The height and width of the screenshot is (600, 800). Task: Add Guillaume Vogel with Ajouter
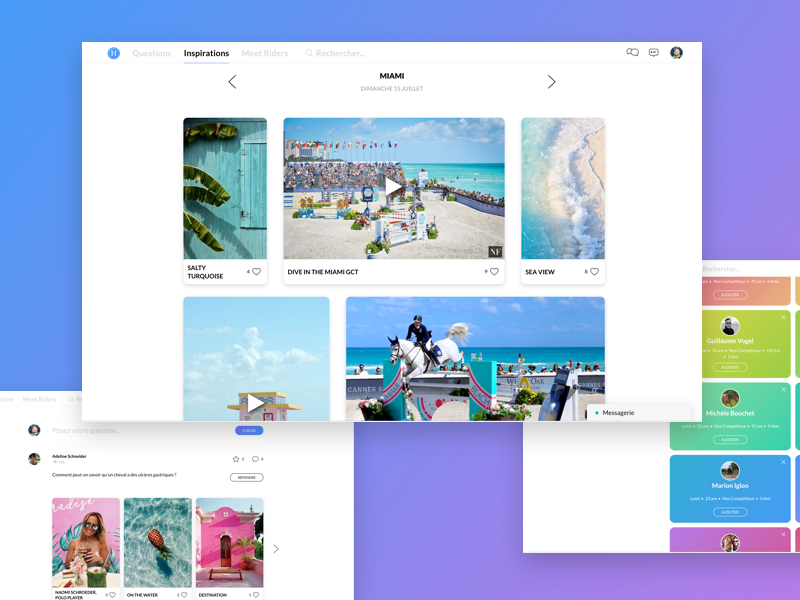click(730, 367)
